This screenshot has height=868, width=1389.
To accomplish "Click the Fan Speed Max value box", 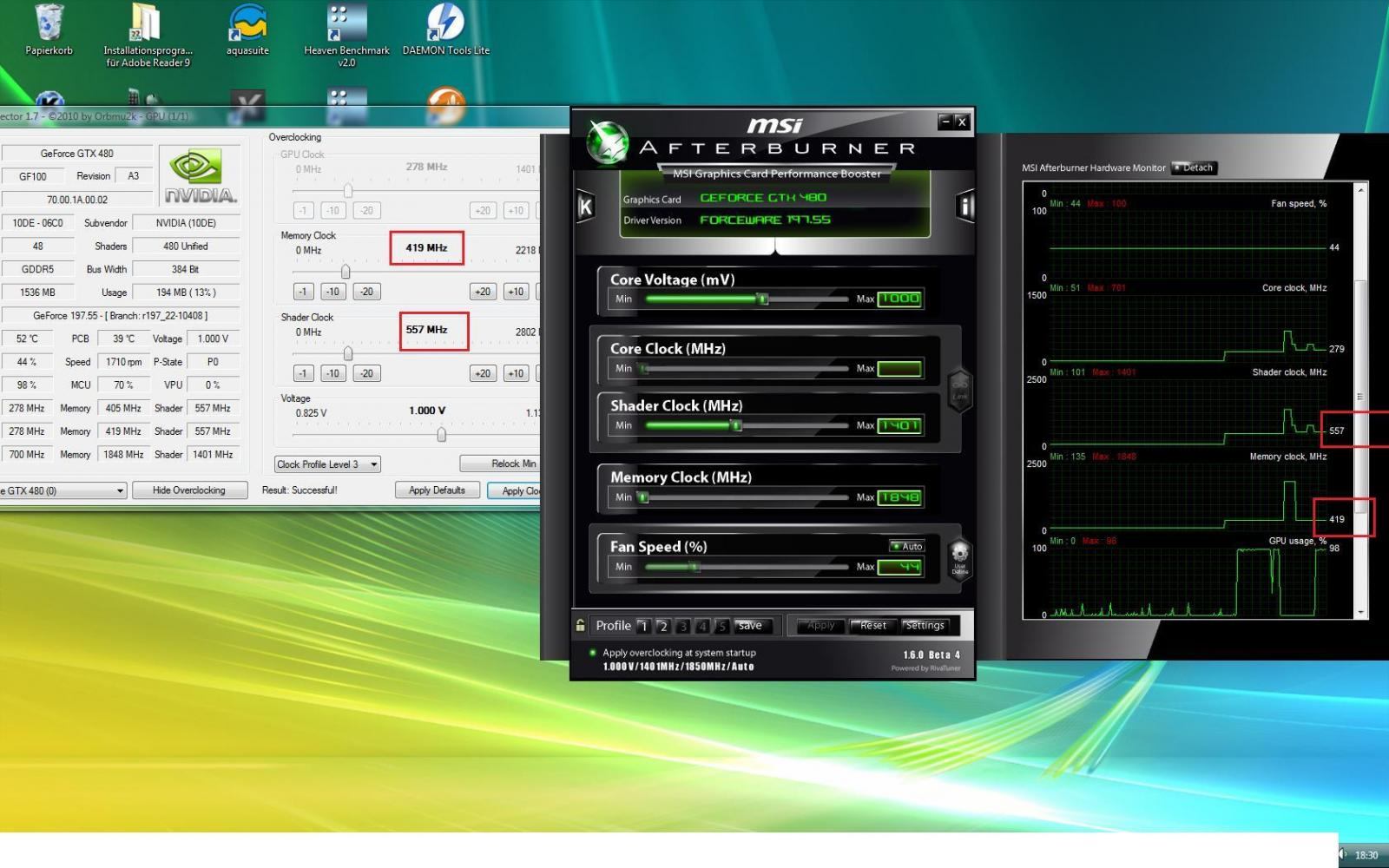I will [x=899, y=567].
